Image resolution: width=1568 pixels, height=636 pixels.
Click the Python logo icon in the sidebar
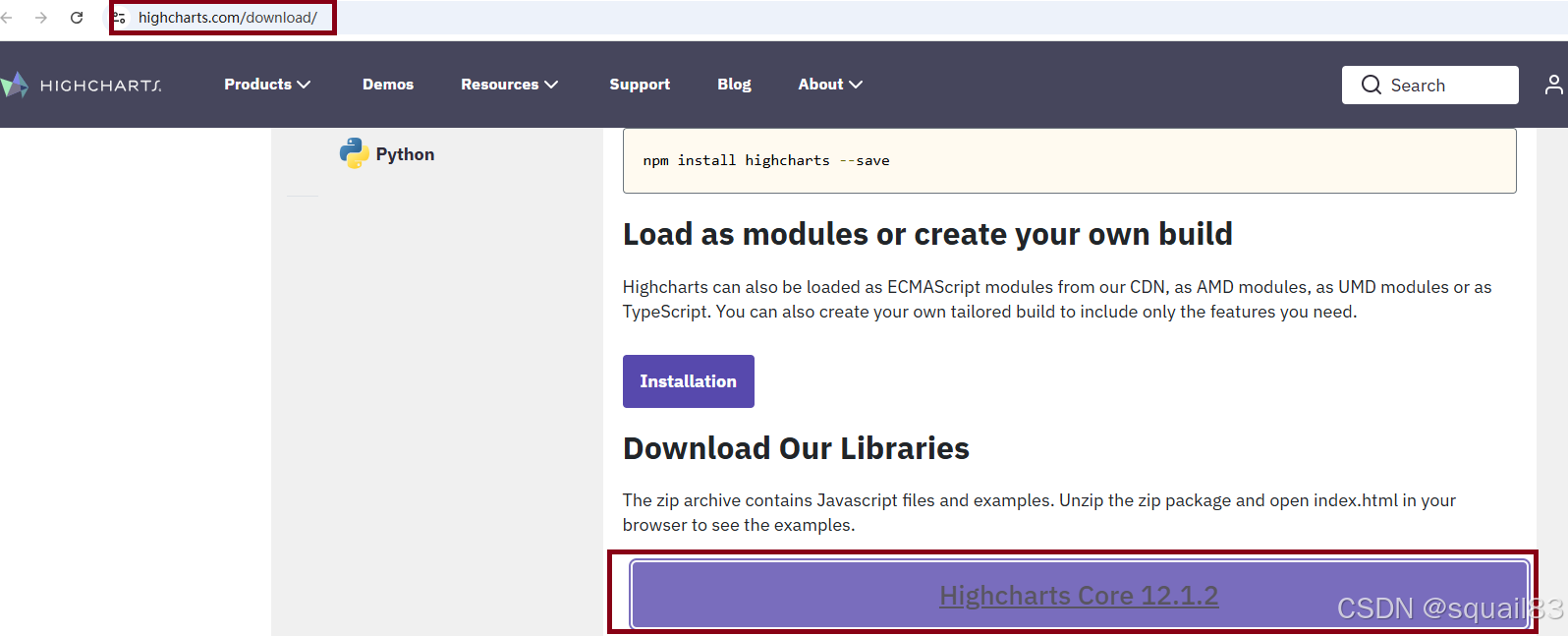tap(354, 153)
